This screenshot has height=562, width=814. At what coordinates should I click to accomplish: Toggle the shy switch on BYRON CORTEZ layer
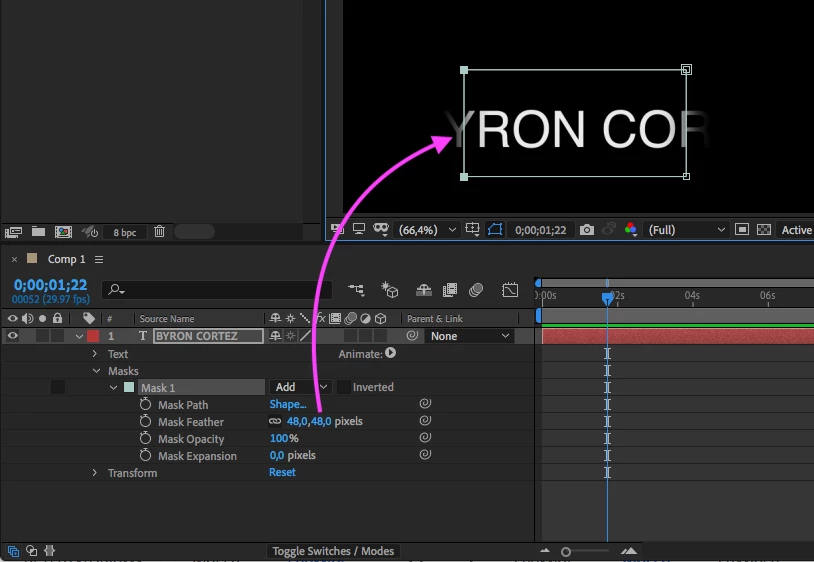pos(275,336)
